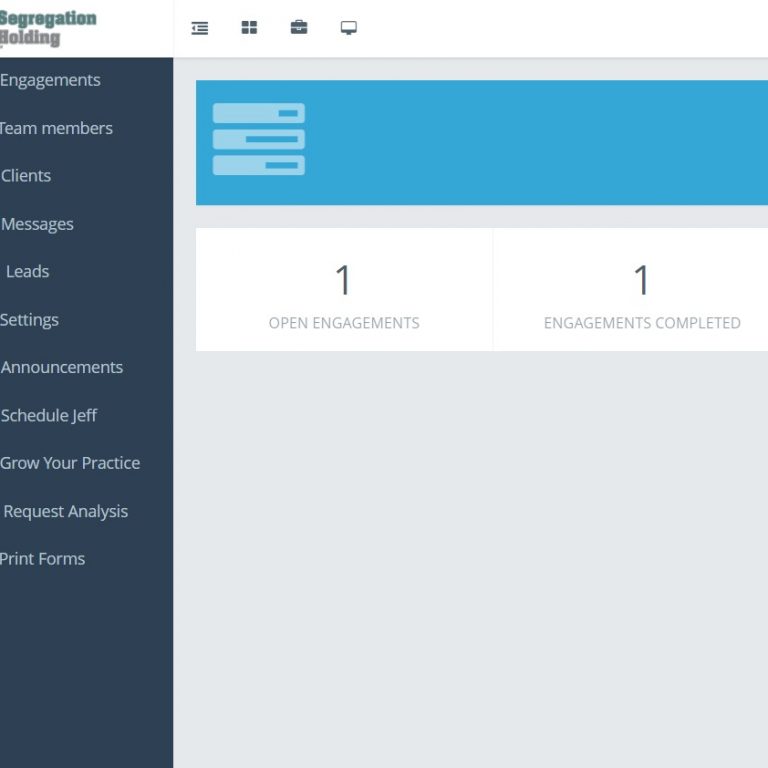Select Request Analysis in sidebar
Image resolution: width=768 pixels, height=768 pixels.
pos(66,511)
